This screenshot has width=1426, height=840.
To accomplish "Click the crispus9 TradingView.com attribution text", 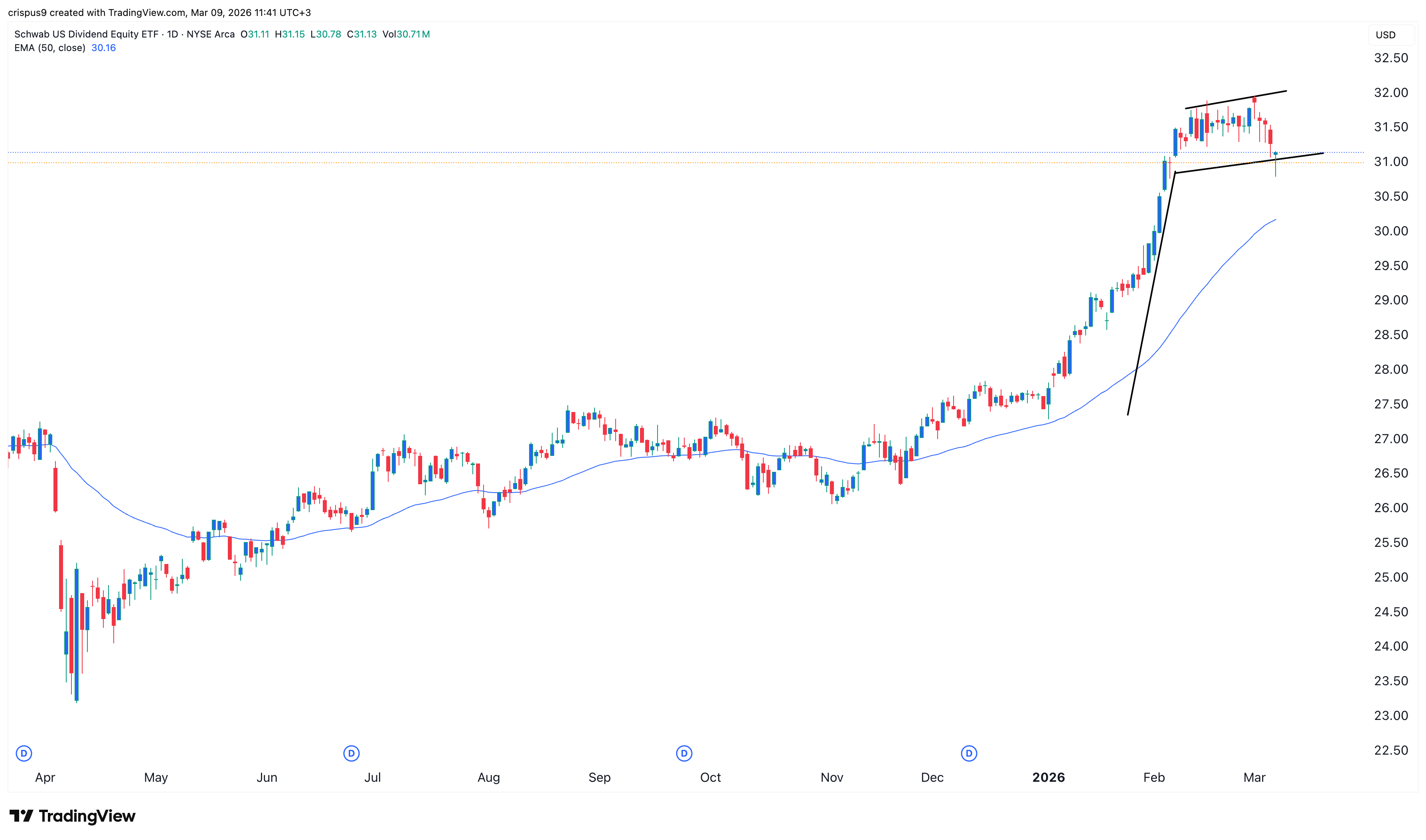I will tap(160, 12).
